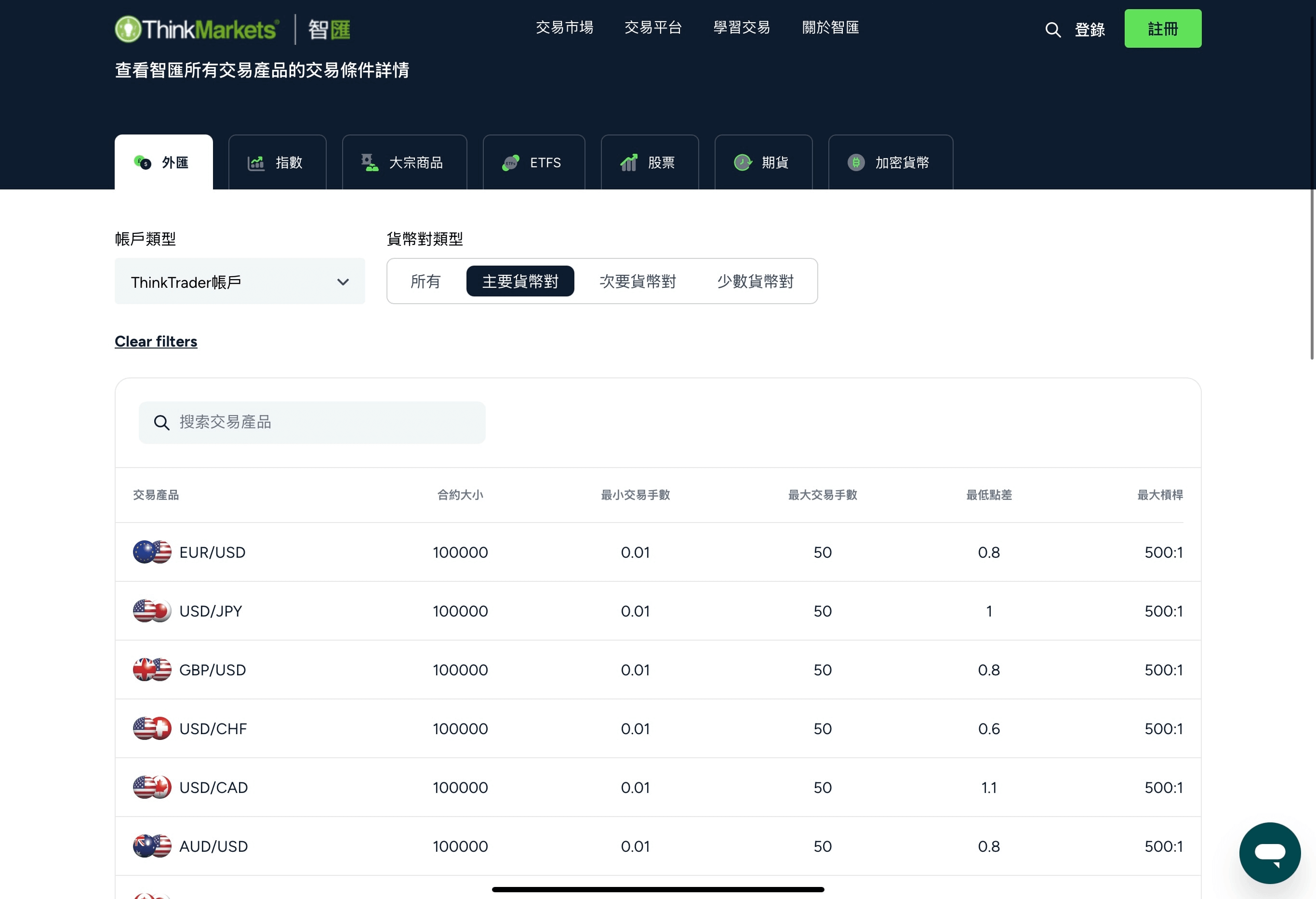Open the chat support bubble
The width and height of the screenshot is (1316, 899).
tap(1270, 853)
